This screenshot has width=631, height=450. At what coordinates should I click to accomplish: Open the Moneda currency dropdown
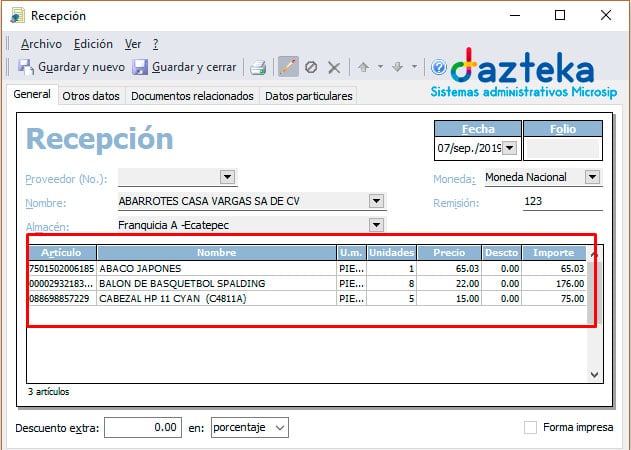click(x=592, y=177)
